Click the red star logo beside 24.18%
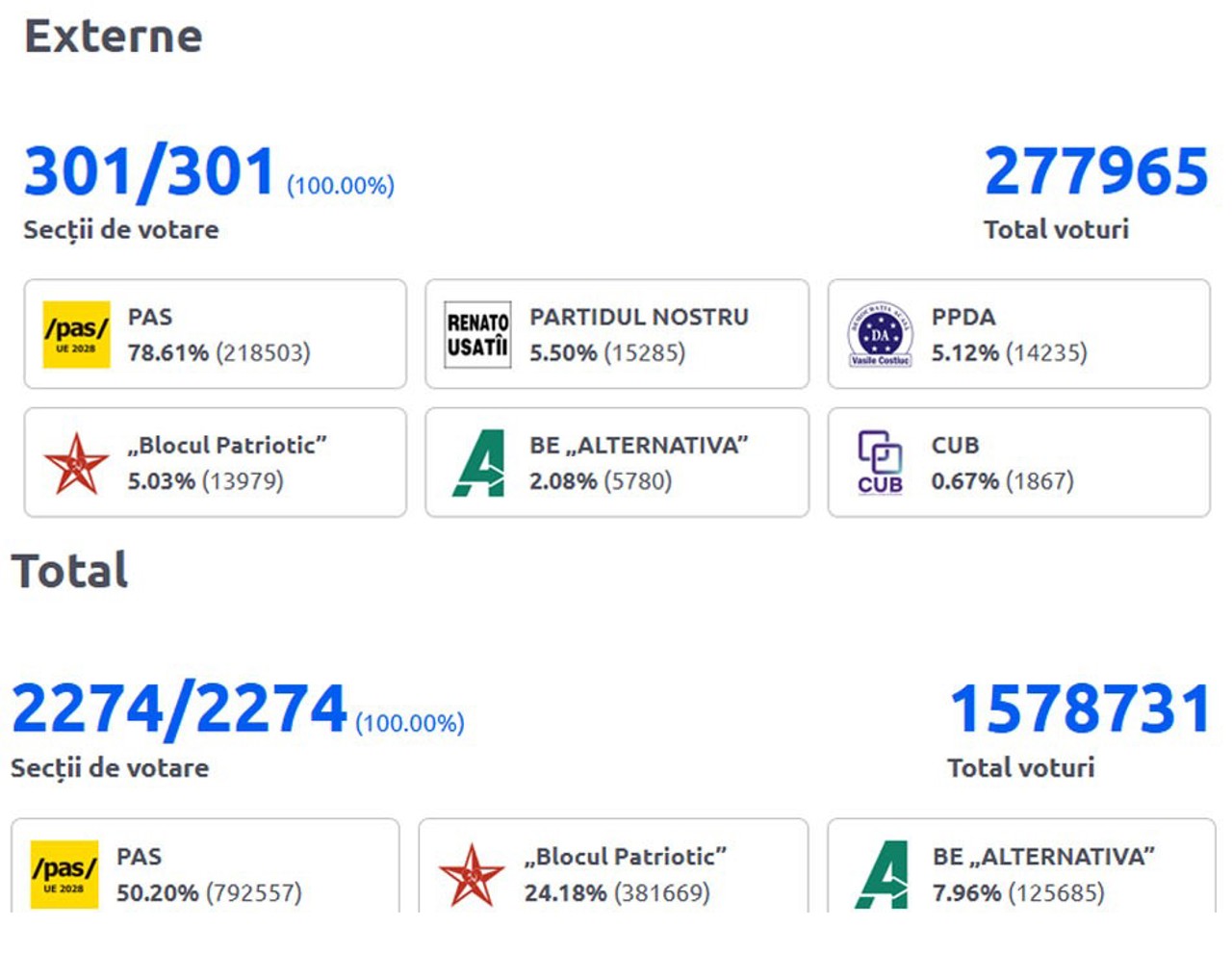 472,874
